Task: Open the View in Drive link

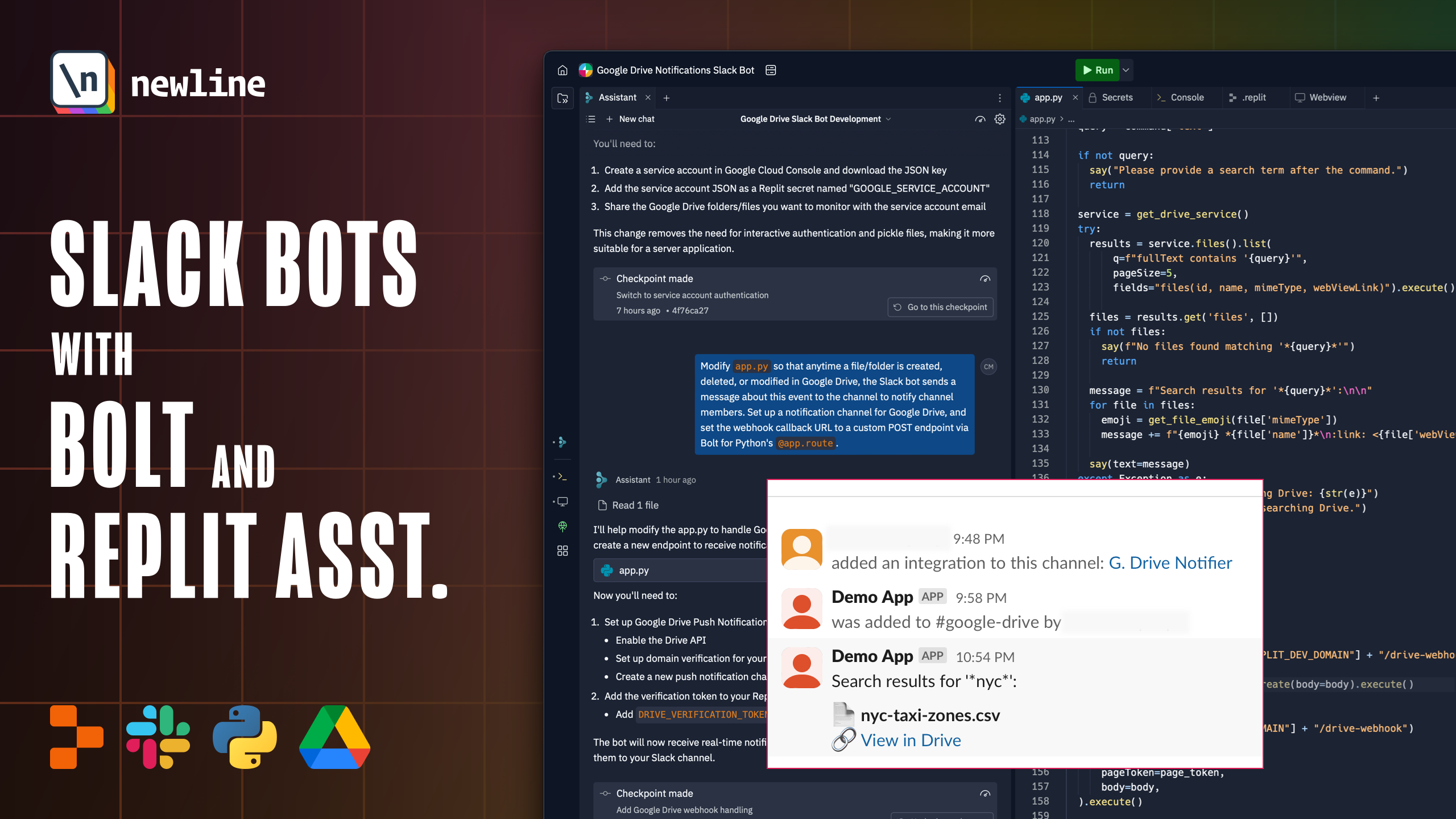Action: pos(910,740)
